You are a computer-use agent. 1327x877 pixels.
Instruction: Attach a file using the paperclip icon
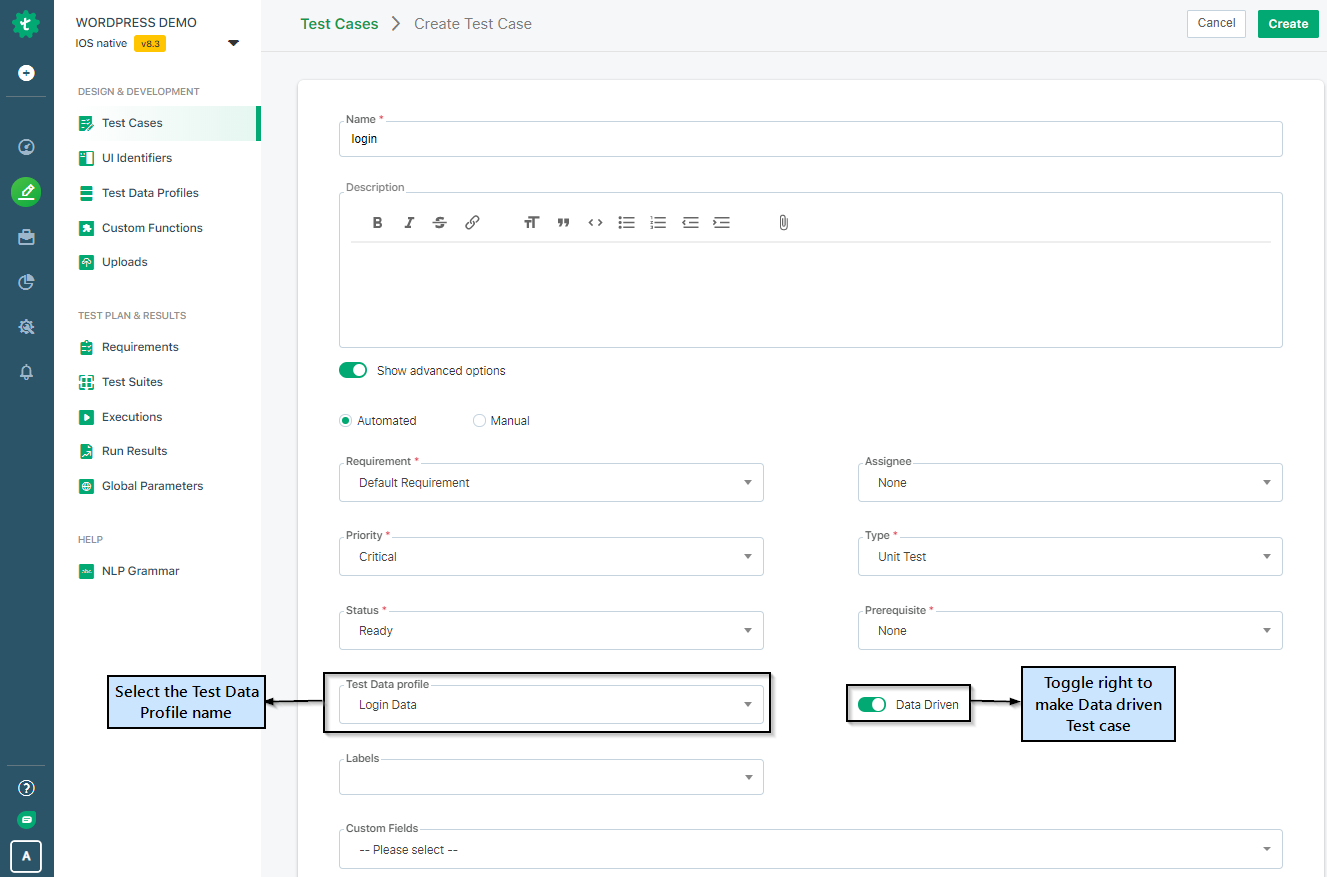[783, 222]
